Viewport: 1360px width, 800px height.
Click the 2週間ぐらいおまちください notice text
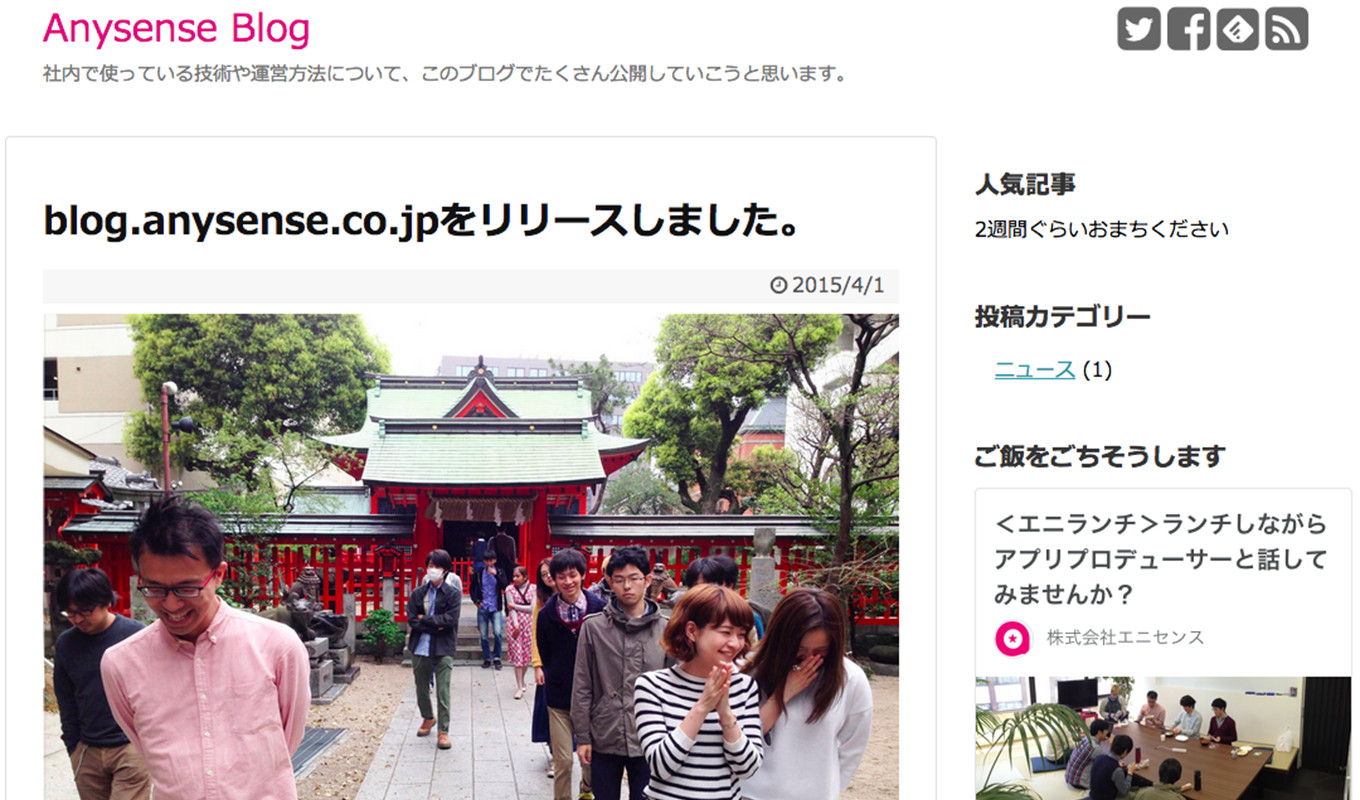[1102, 229]
